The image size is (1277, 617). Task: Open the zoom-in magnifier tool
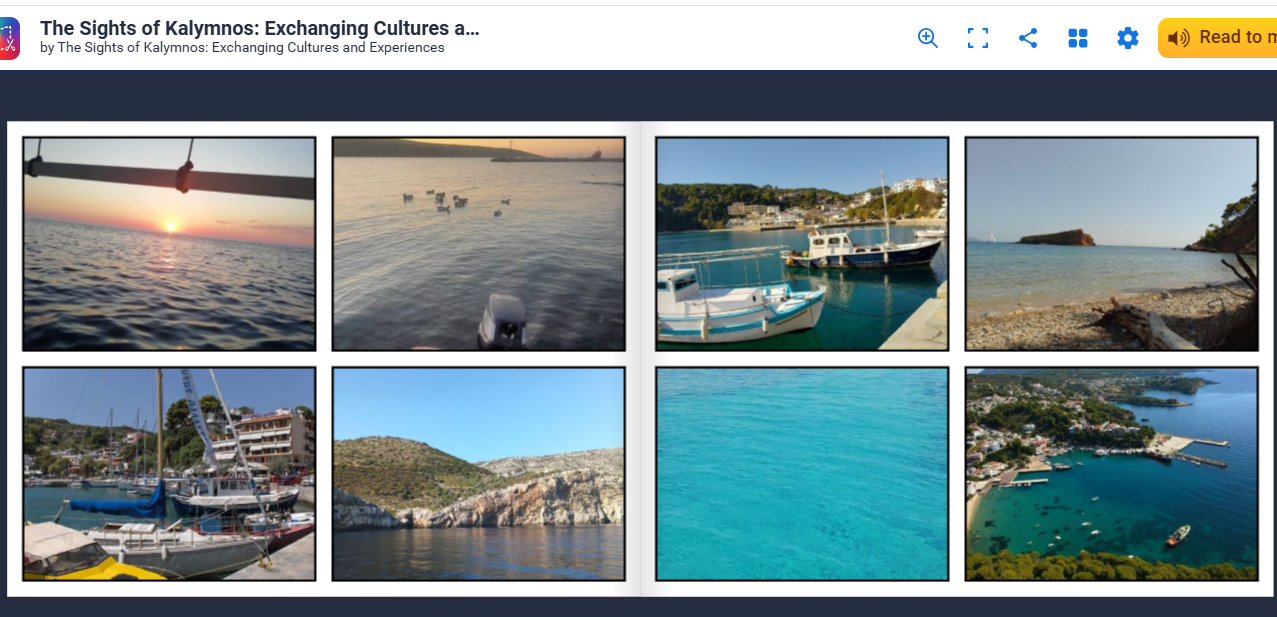928,38
